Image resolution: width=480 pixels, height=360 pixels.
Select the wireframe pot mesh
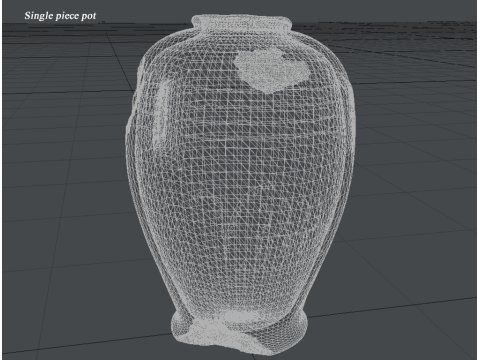(x=240, y=185)
